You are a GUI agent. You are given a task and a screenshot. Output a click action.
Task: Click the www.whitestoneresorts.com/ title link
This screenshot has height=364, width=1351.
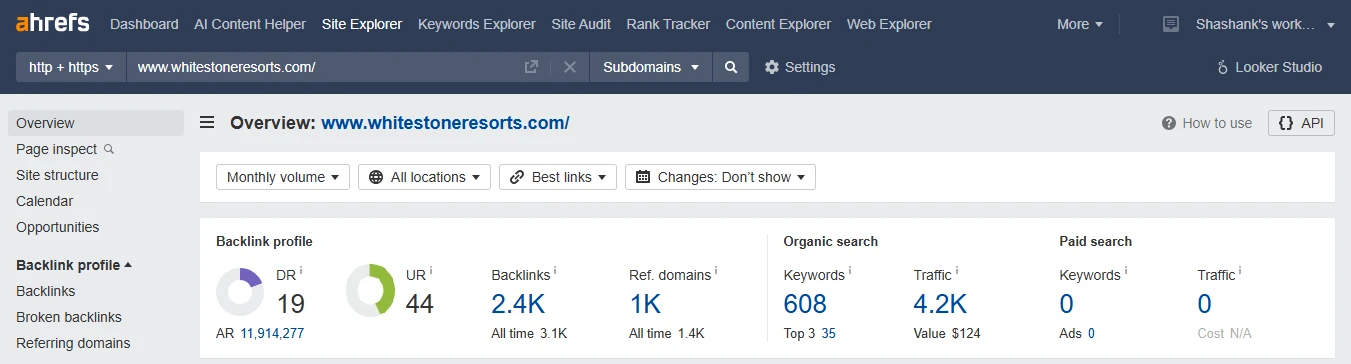[445, 123]
